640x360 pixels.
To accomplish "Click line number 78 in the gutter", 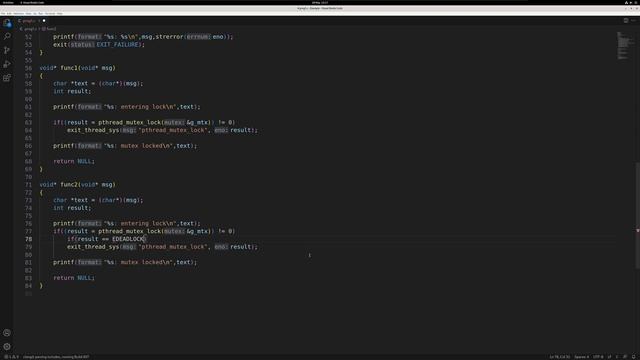I will coord(28,239).
